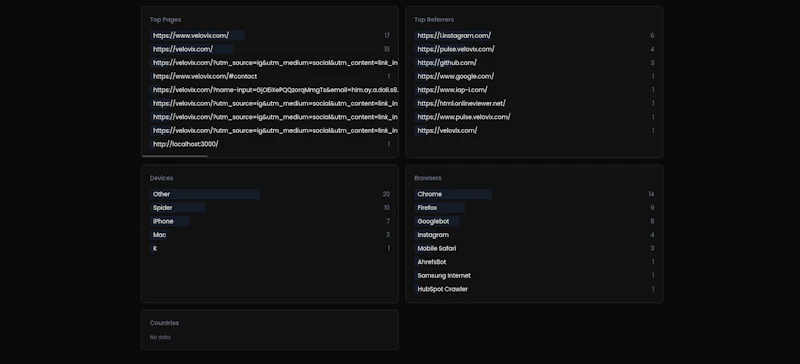Click the HubSpot Crawler browser row

pyautogui.click(x=534, y=289)
